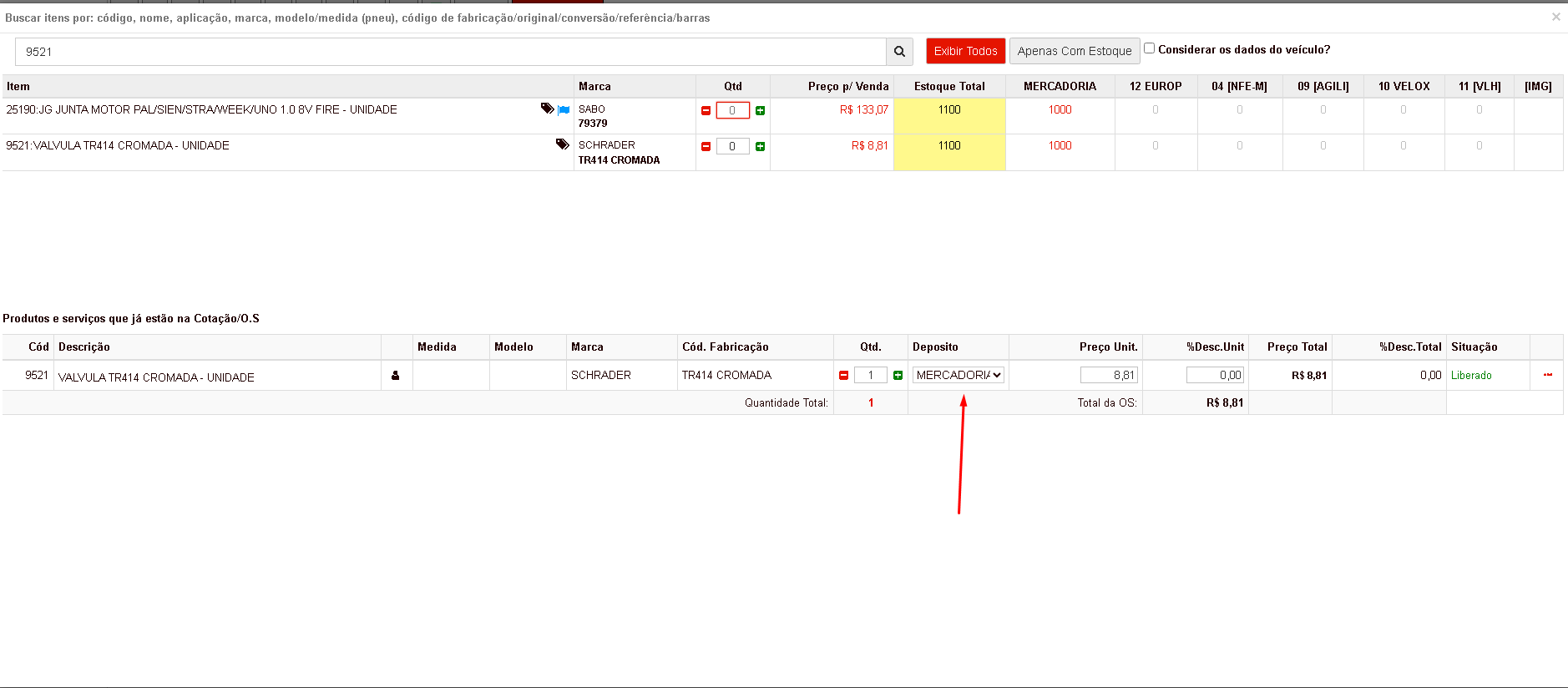
Task: Click Qtd. field in quotation row
Action: click(871, 376)
